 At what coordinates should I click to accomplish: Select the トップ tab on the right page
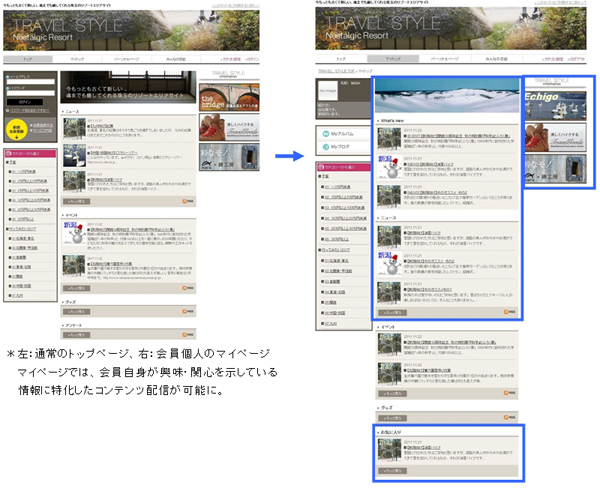coord(341,59)
